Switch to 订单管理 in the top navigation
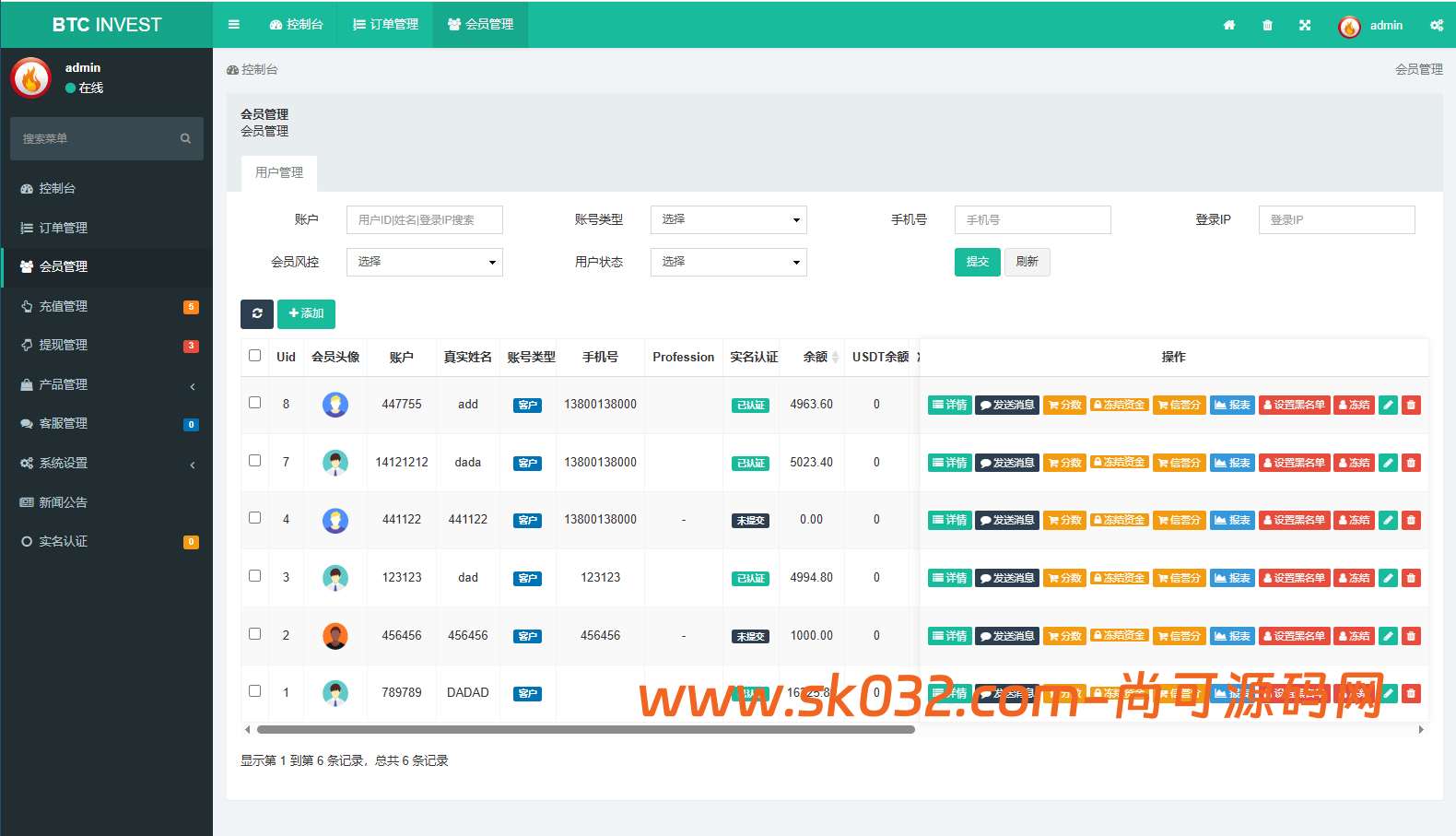Image resolution: width=1456 pixels, height=836 pixels. [385, 25]
